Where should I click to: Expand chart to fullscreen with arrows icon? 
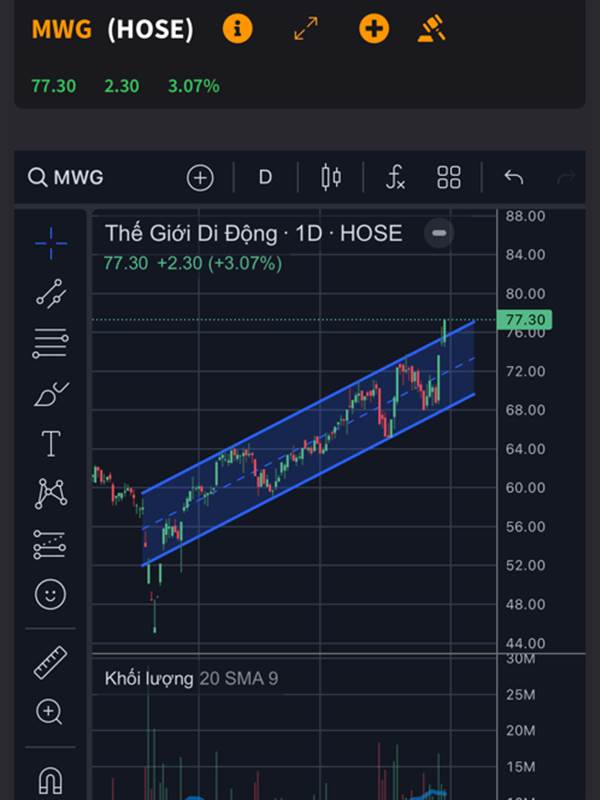[306, 29]
